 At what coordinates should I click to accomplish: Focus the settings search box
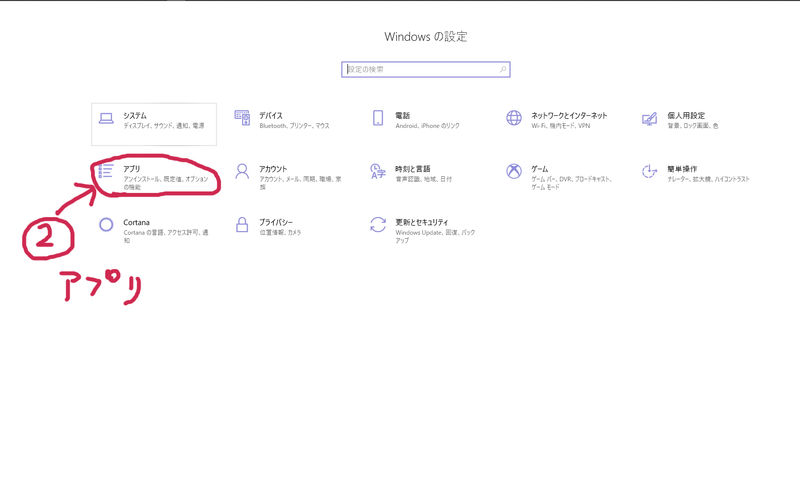(426, 69)
